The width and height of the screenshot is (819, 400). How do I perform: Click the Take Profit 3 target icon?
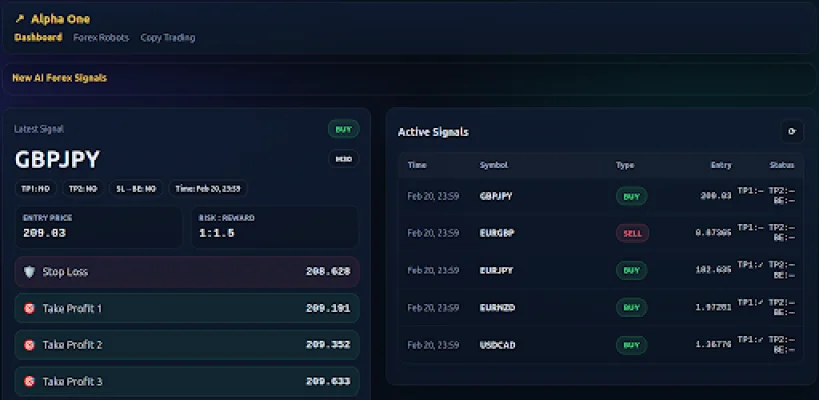(29, 381)
